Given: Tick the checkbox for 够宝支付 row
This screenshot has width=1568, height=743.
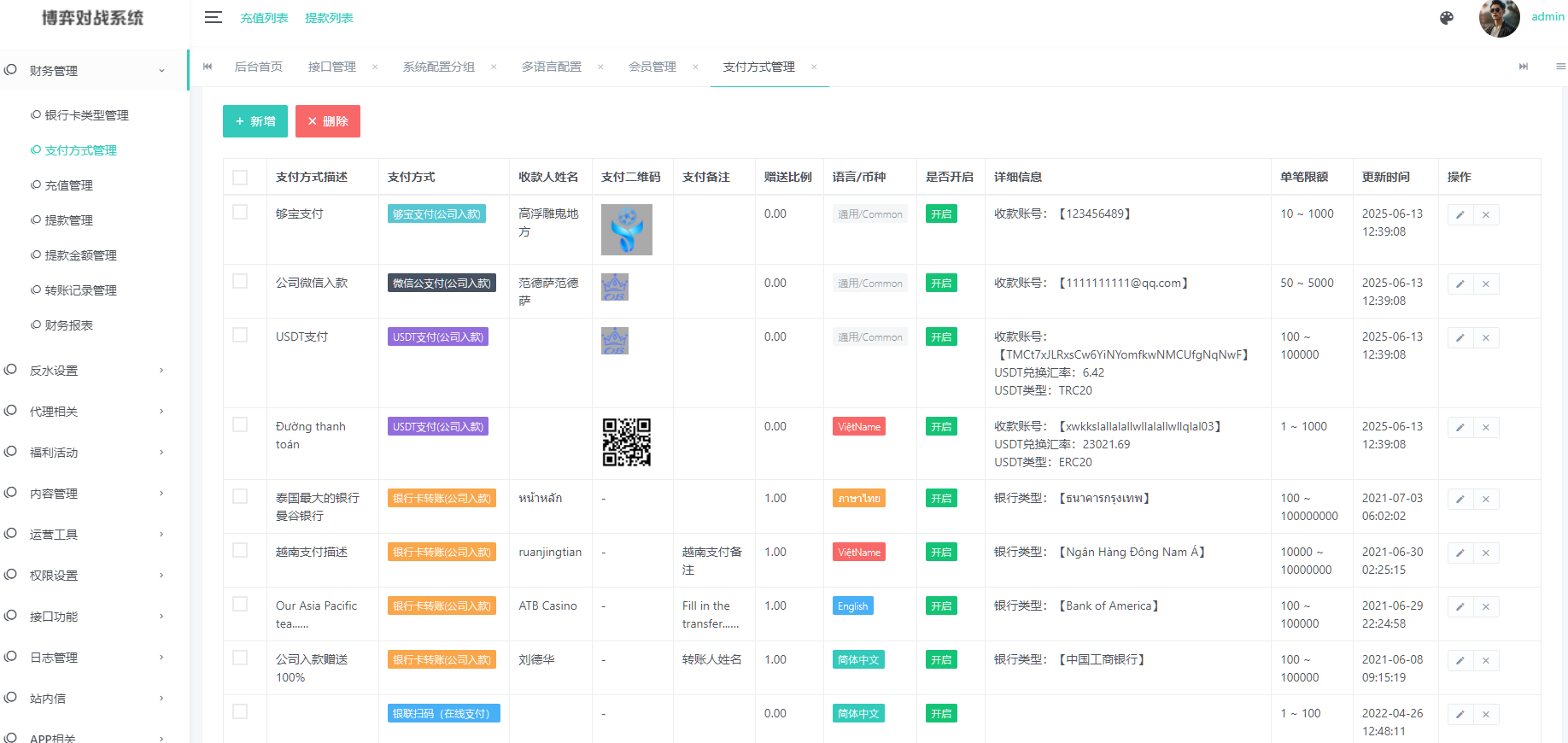Looking at the screenshot, I should coord(240,212).
